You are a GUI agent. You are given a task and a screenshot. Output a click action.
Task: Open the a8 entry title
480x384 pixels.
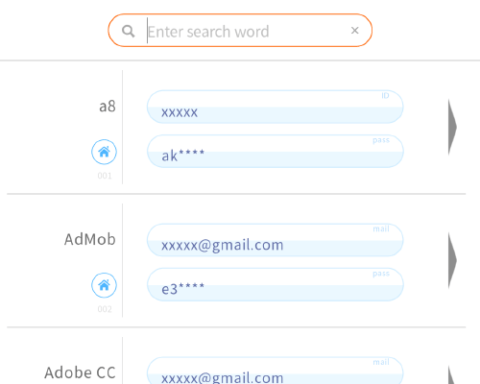coord(107,107)
